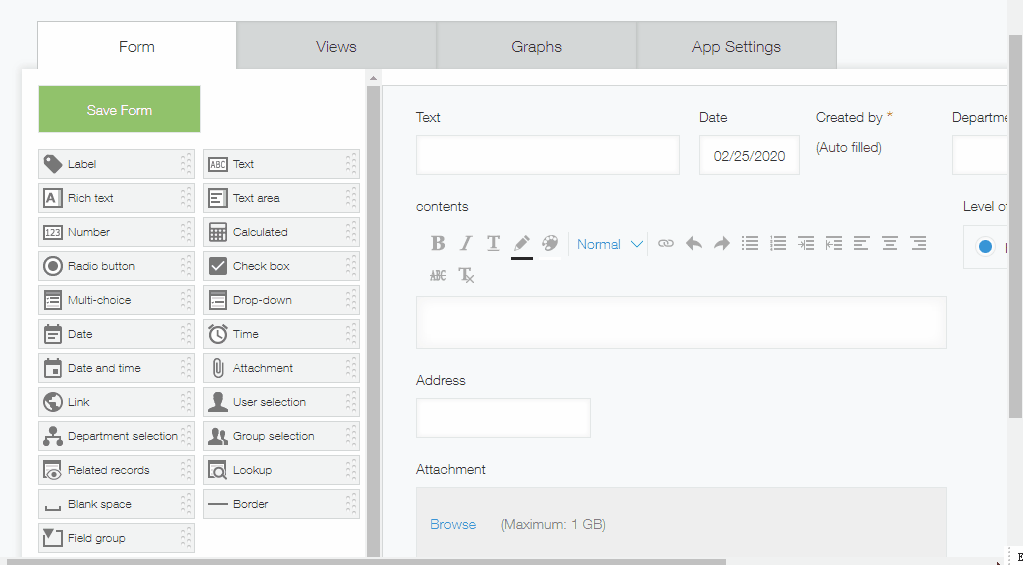Screen dimensions: 1023x565
Task: Undo last edit in rich text toolbar
Action: (694, 244)
